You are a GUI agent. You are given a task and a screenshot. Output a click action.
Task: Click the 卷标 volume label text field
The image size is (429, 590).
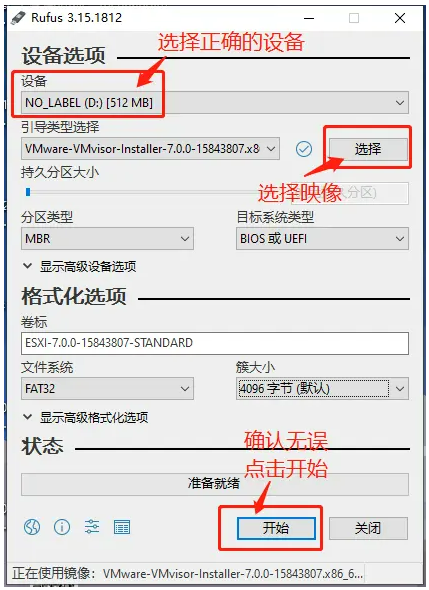(x=215, y=343)
